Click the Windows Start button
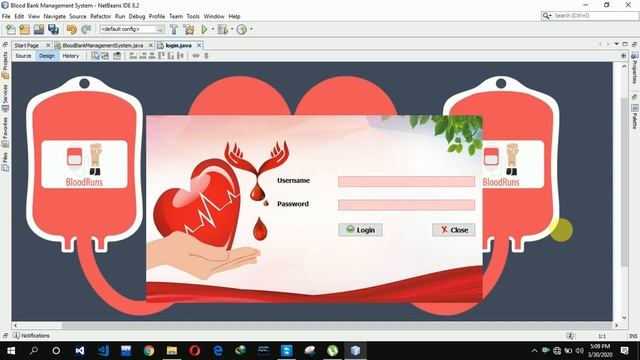This screenshot has width=640, height=360. (x=11, y=351)
